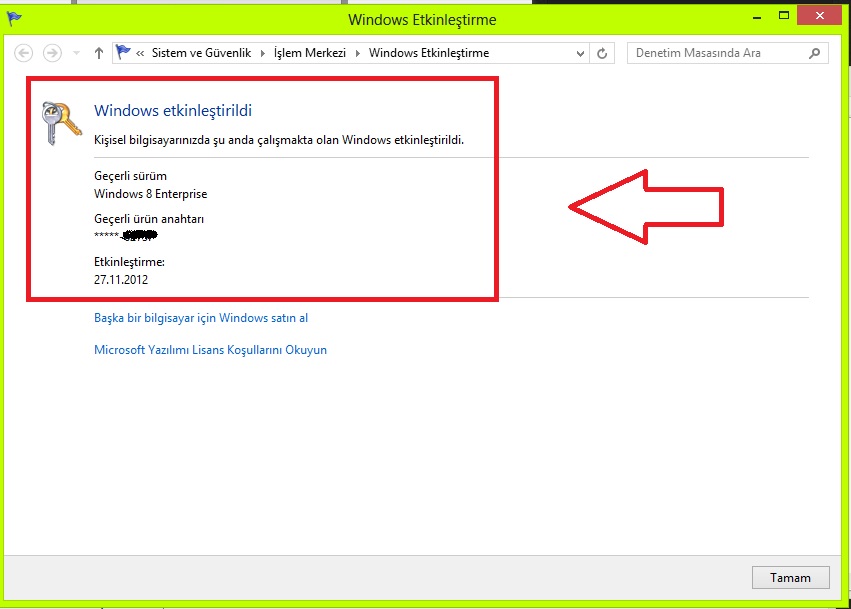The width and height of the screenshot is (851, 609).
Task: Open Microsoft Yazılımı Lisans Koşullarını Okuyun link
Action: [211, 350]
